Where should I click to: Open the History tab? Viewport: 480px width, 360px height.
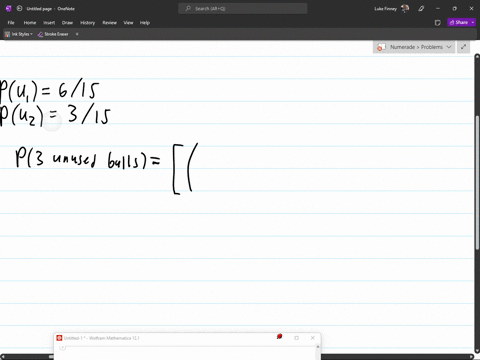(88, 23)
